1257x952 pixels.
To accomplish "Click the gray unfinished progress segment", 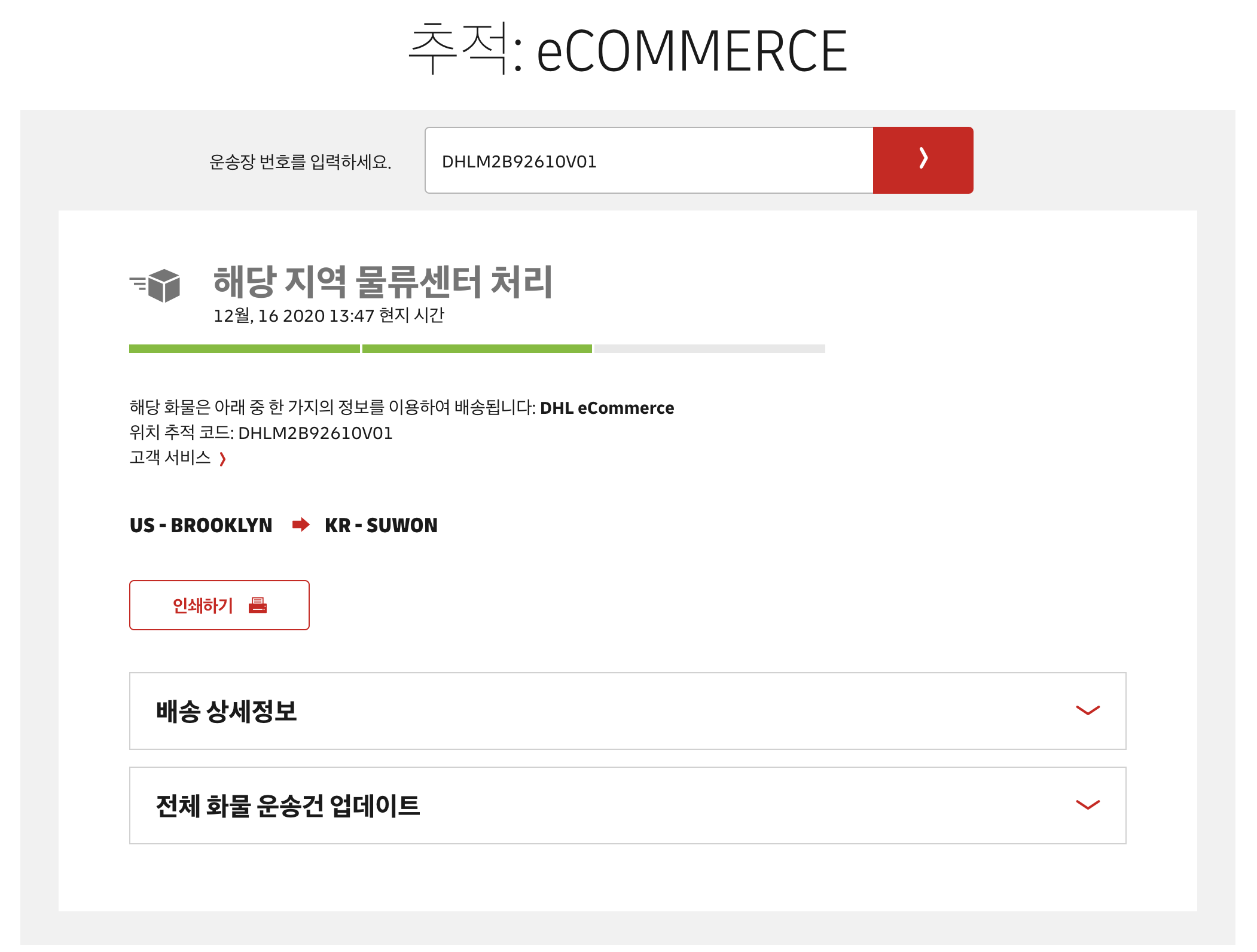I will pyautogui.click(x=710, y=349).
